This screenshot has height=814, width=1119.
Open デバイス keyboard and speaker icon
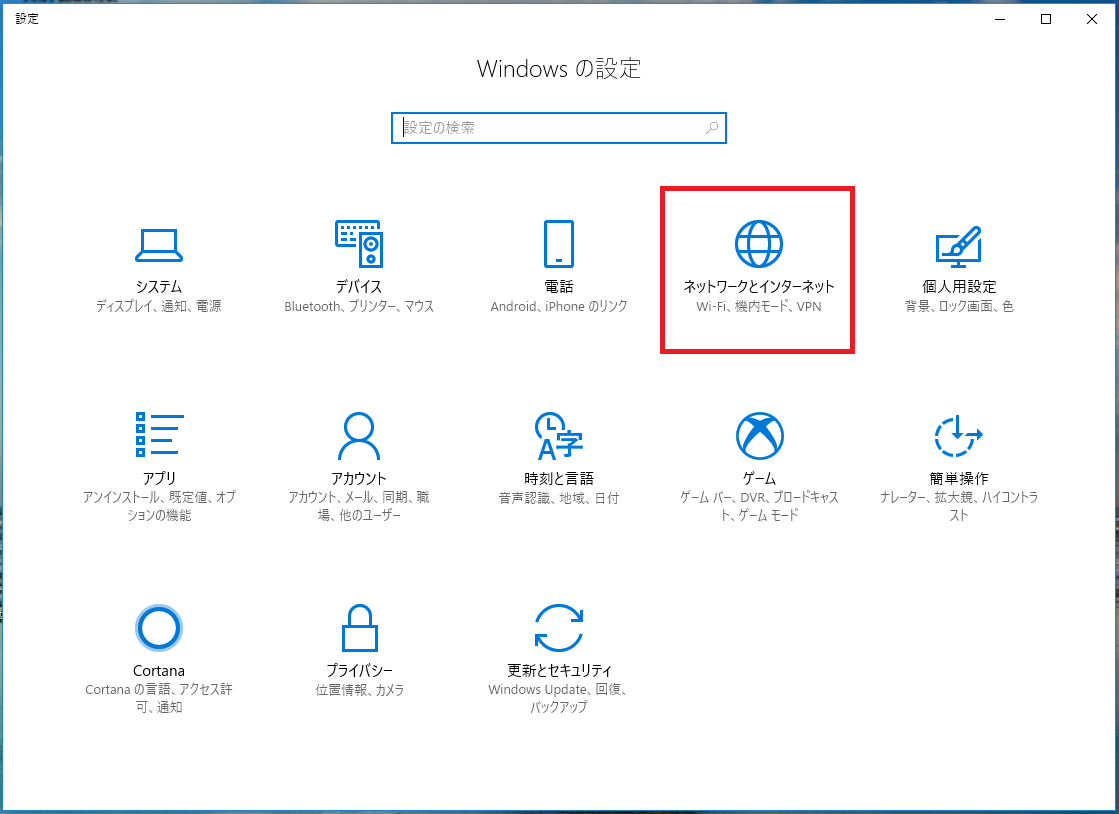pos(359,243)
